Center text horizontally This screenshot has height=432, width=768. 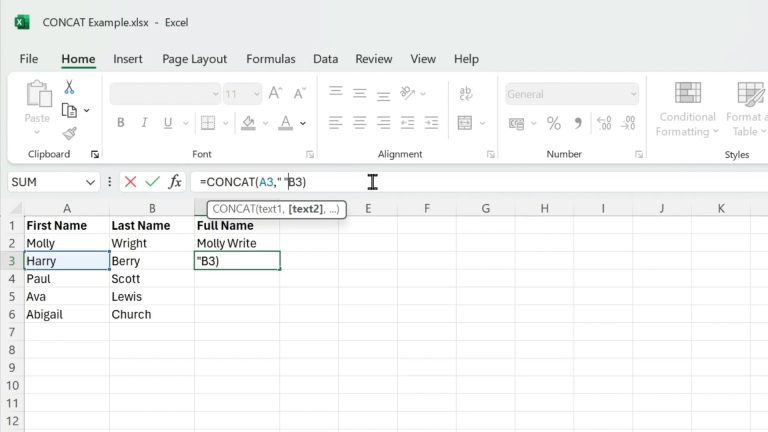(x=360, y=122)
